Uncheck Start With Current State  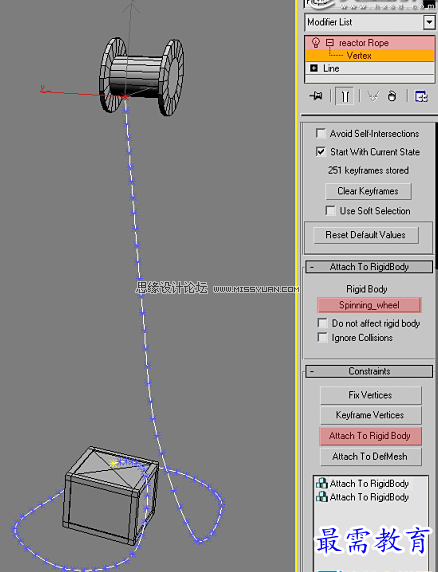(321, 151)
